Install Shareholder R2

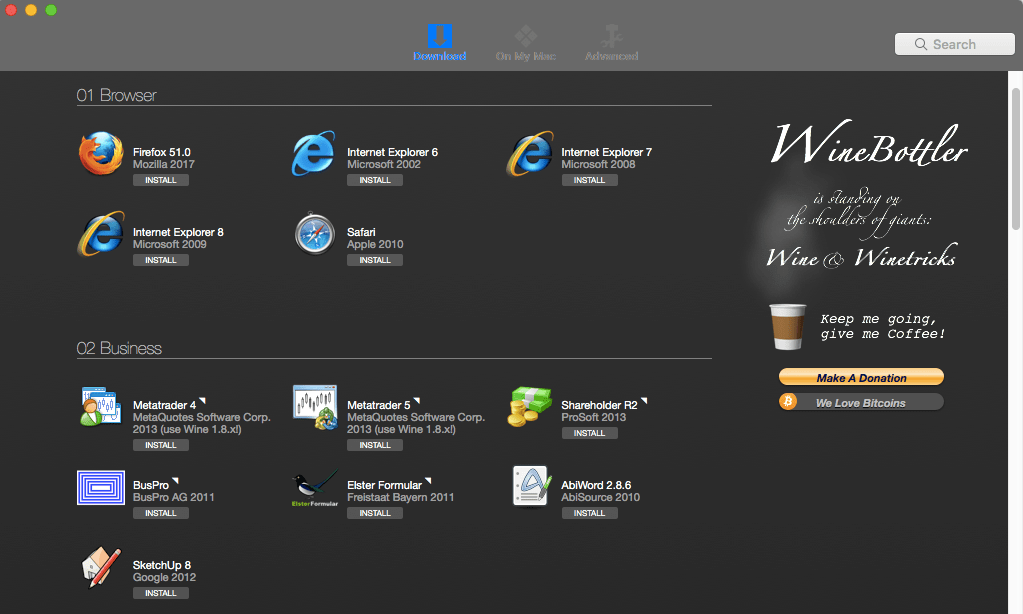[589, 433]
